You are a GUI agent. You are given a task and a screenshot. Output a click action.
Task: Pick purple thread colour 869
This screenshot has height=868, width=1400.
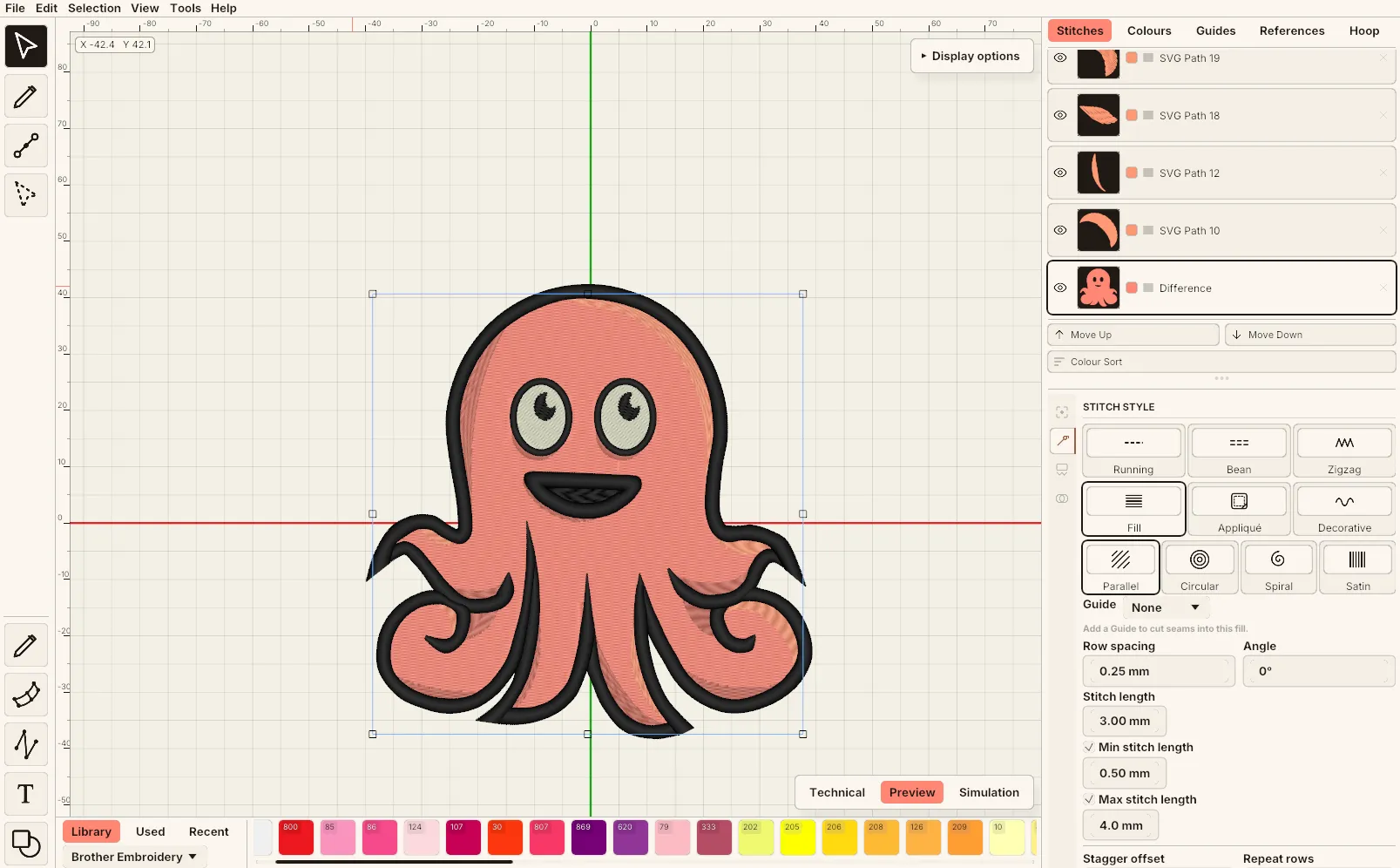point(589,837)
